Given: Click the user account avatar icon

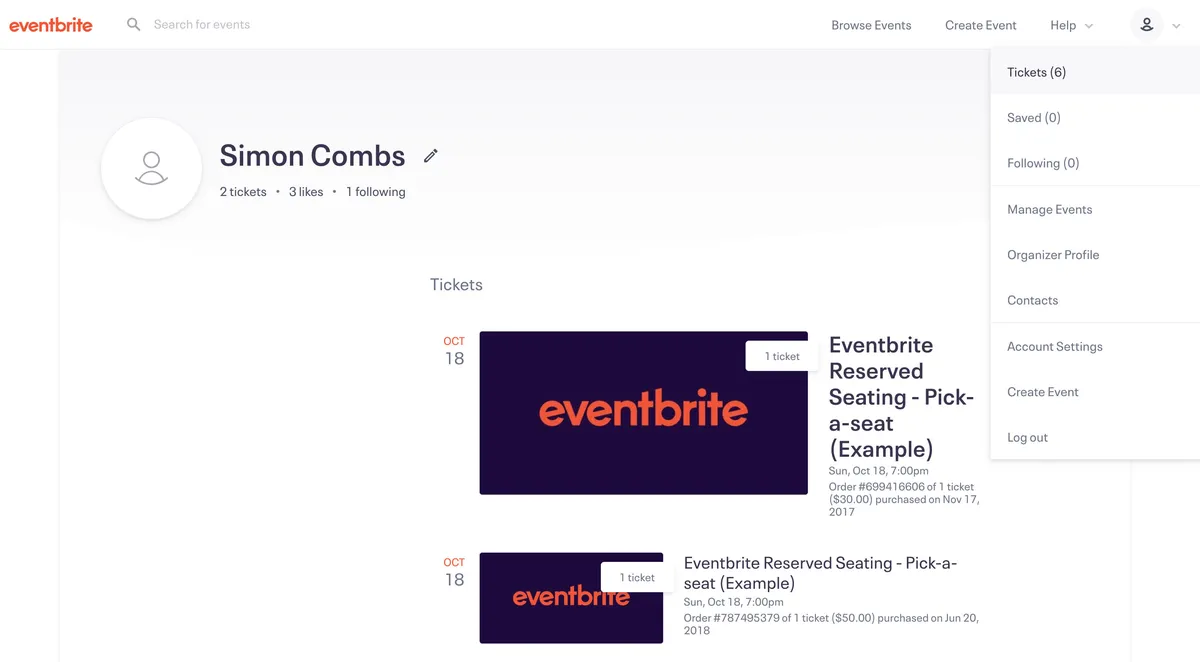Looking at the screenshot, I should (1147, 25).
